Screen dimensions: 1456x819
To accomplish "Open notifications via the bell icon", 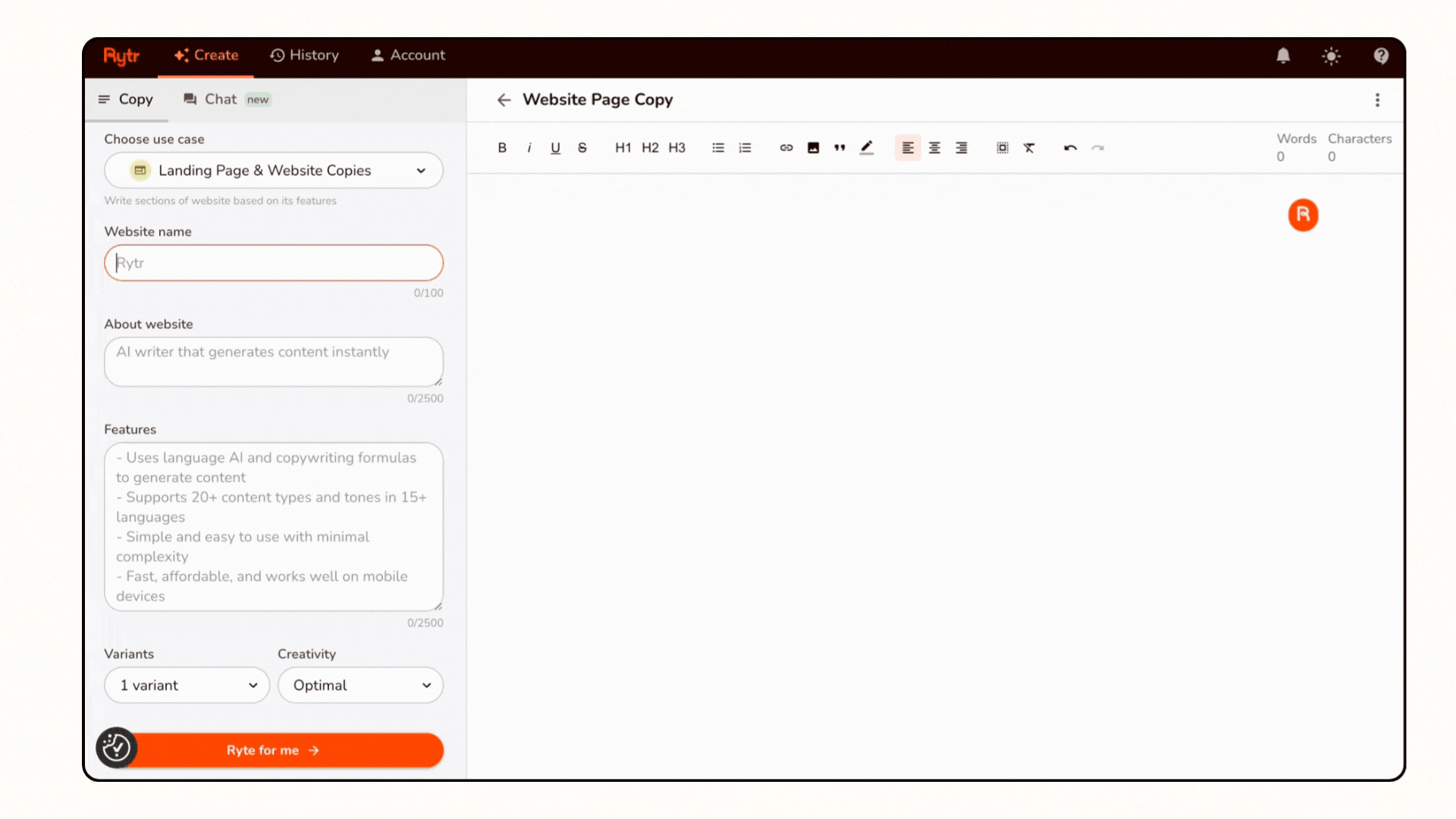I will [x=1283, y=55].
